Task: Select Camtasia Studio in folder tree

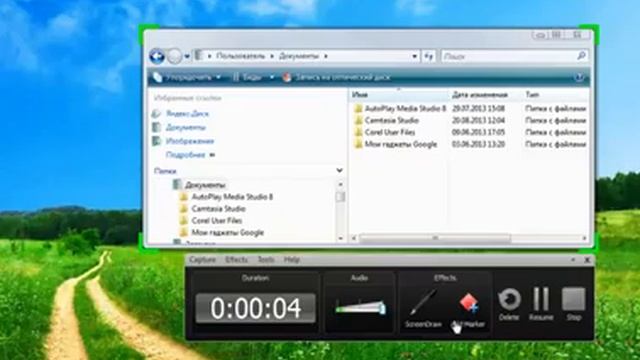Action: pyautogui.click(x=219, y=209)
